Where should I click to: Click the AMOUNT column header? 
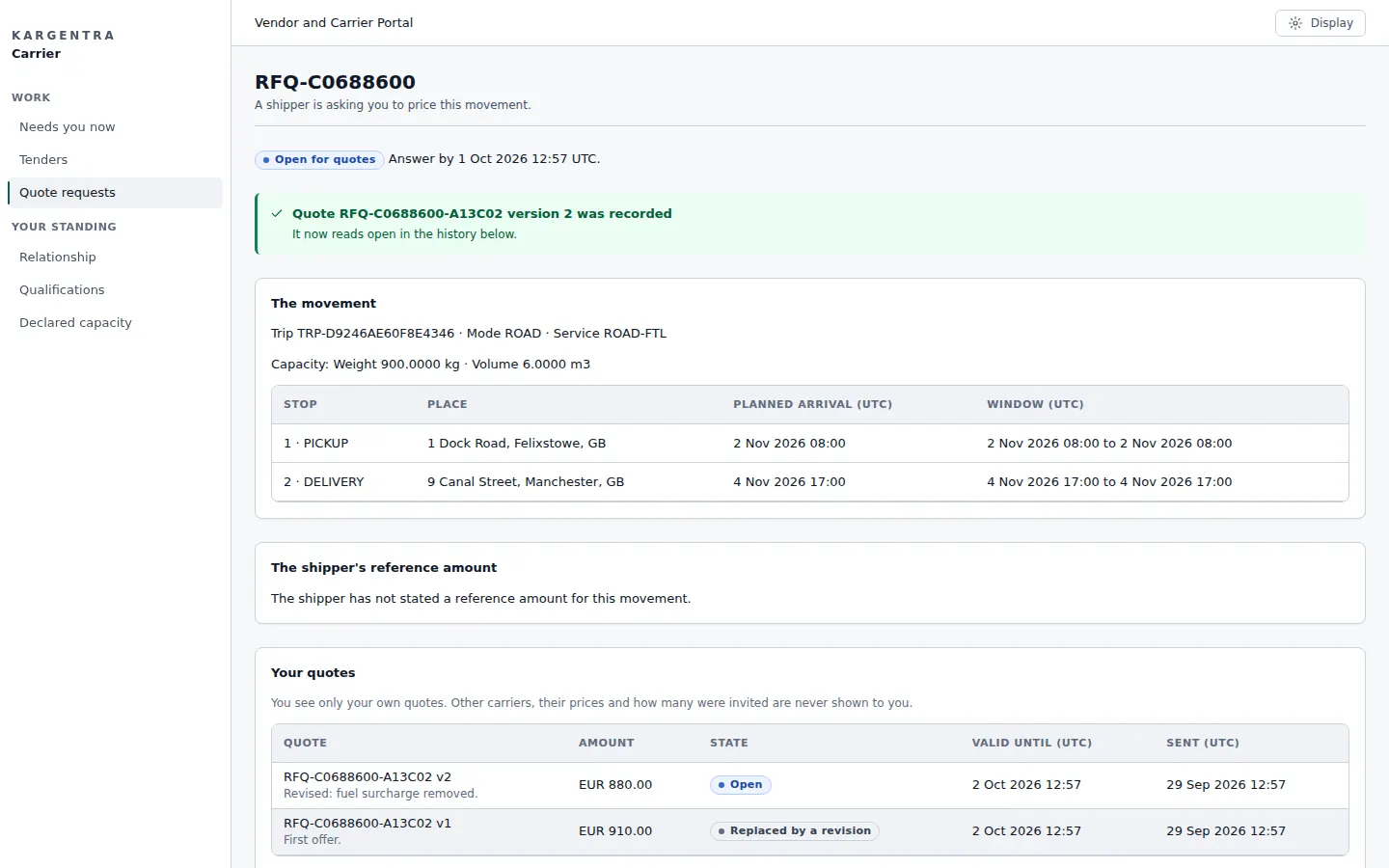click(606, 743)
